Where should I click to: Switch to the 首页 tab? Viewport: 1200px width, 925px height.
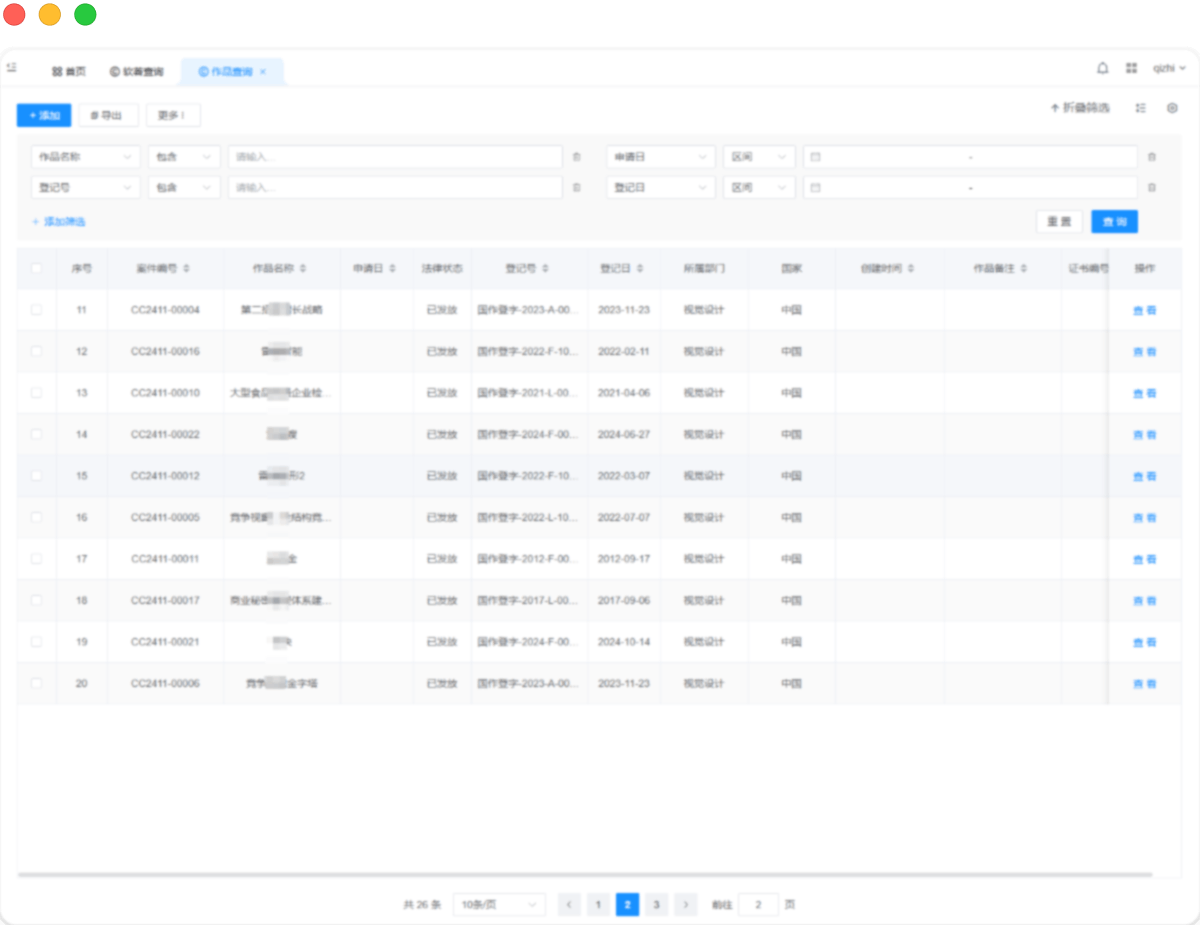(69, 72)
